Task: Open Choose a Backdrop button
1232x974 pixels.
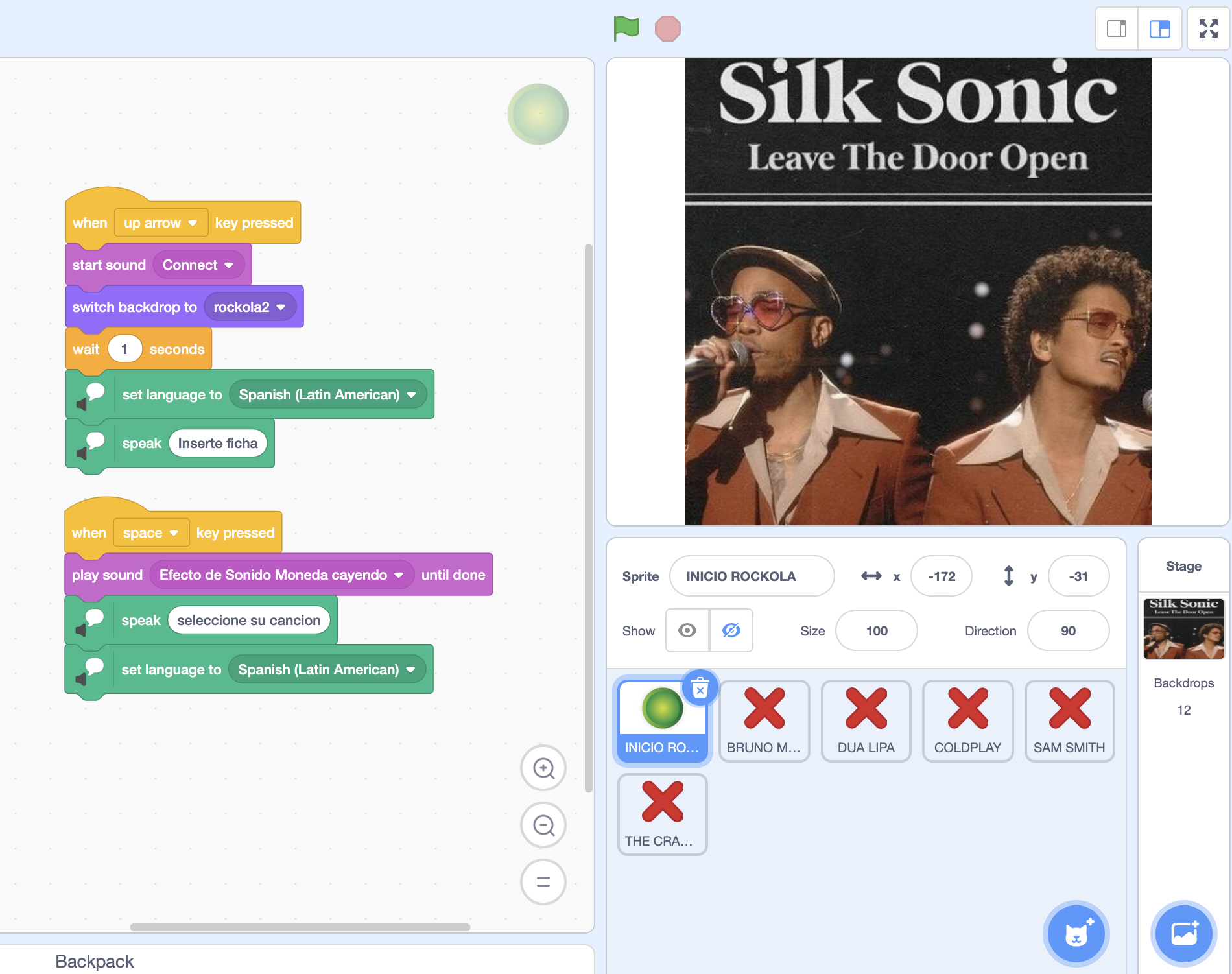Action: click(x=1184, y=934)
